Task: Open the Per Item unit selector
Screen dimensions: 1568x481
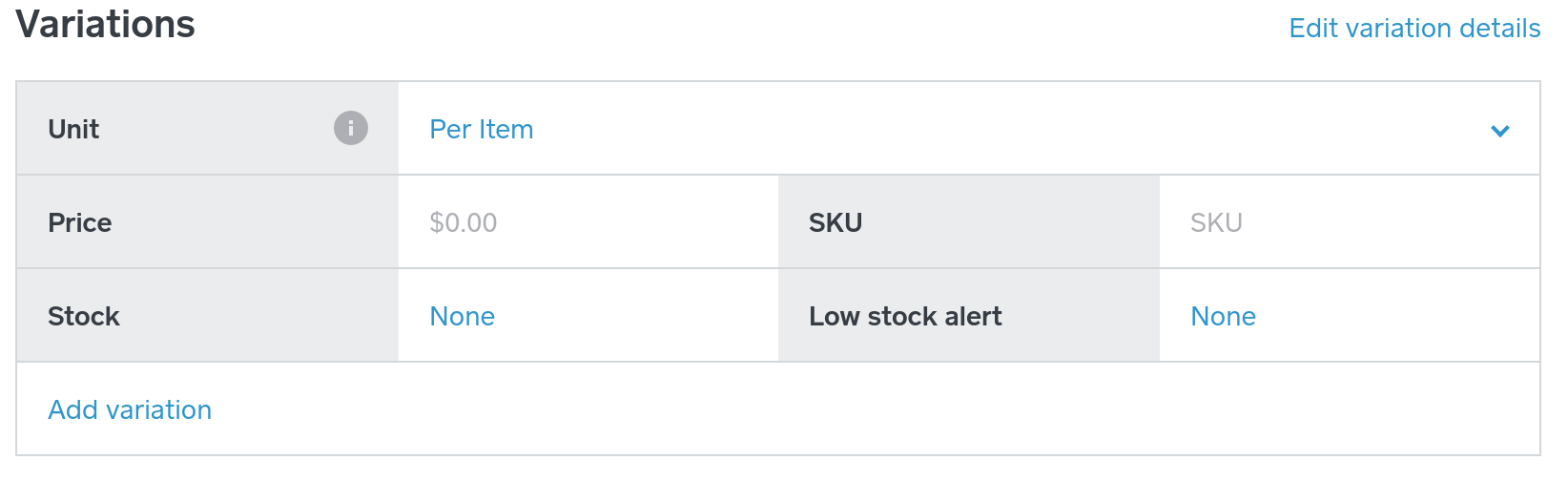Action: pyautogui.click(x=482, y=130)
